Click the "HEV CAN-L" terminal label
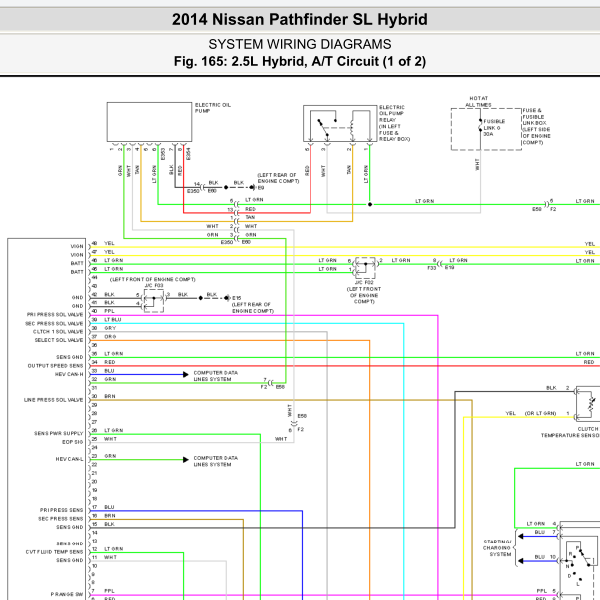This screenshot has width=600, height=600. point(69,459)
